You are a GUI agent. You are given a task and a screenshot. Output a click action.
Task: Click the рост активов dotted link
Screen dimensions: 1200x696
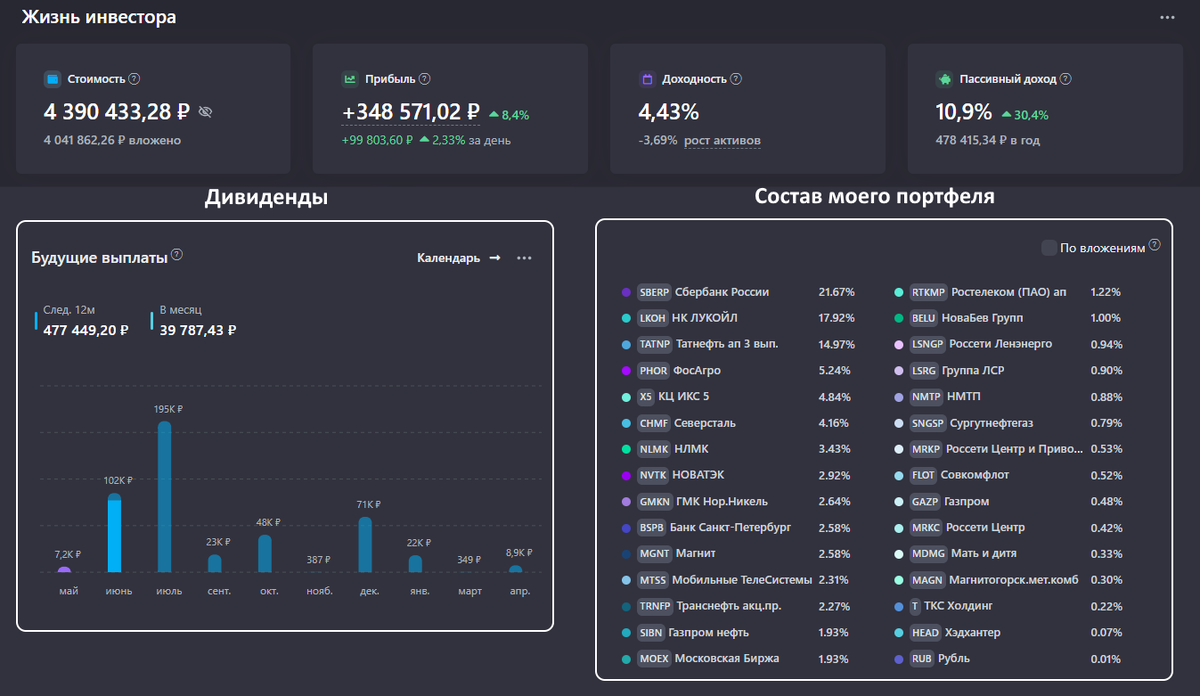point(722,141)
